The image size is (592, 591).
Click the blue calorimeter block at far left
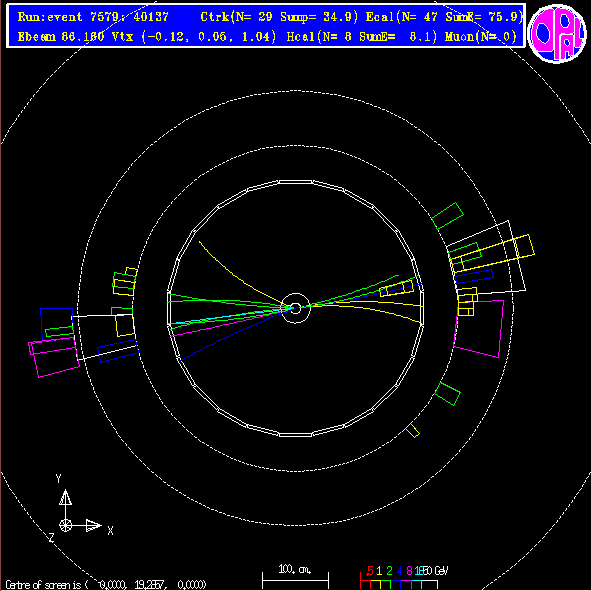coord(57,324)
